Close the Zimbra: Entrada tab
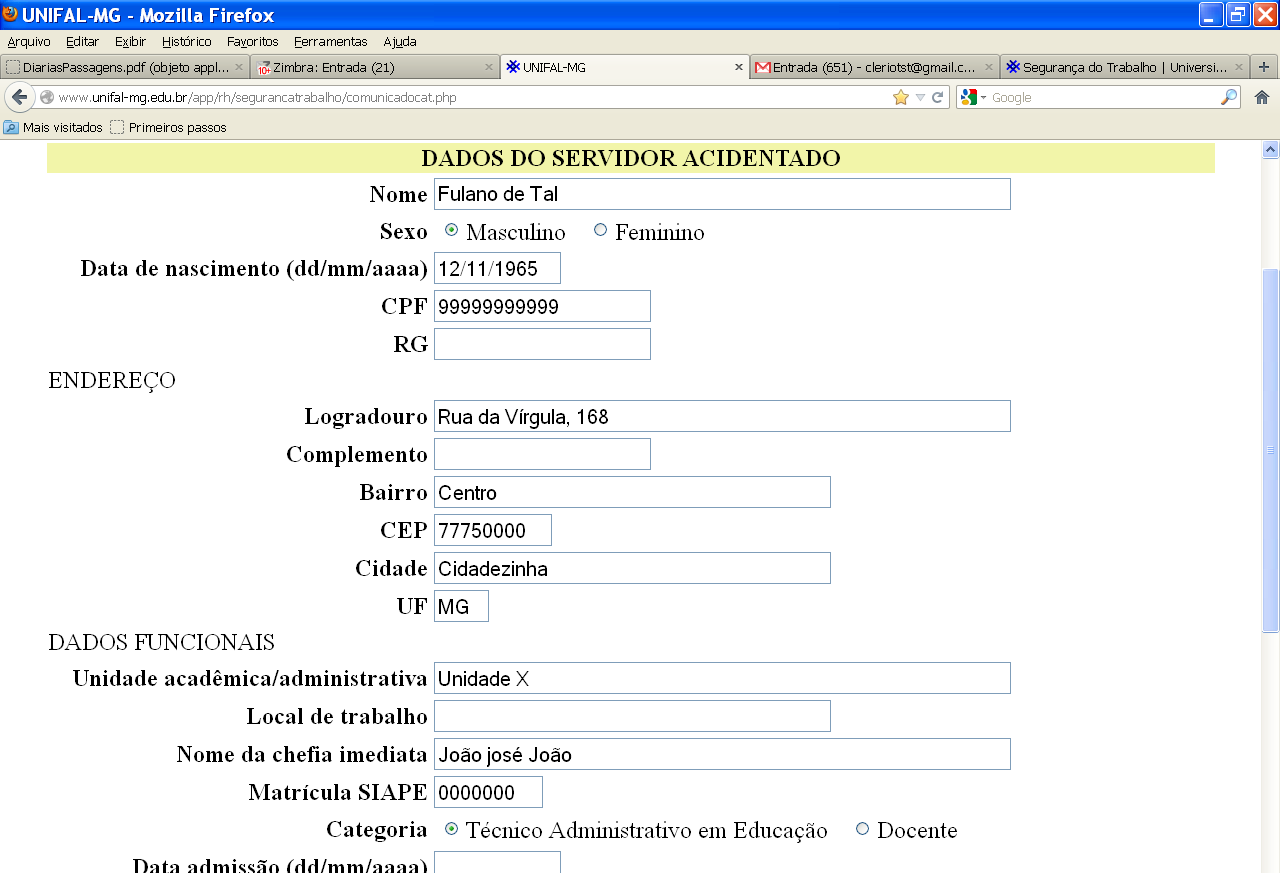This screenshot has height=873, width=1280. pos(489,67)
